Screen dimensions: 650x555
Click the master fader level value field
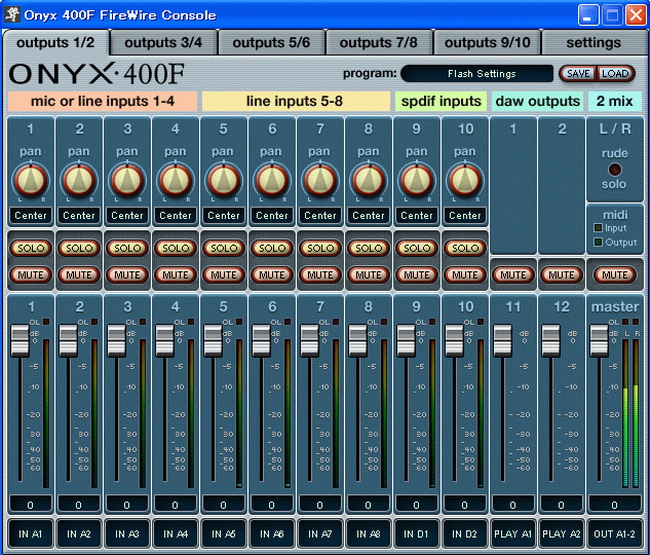pos(614,504)
